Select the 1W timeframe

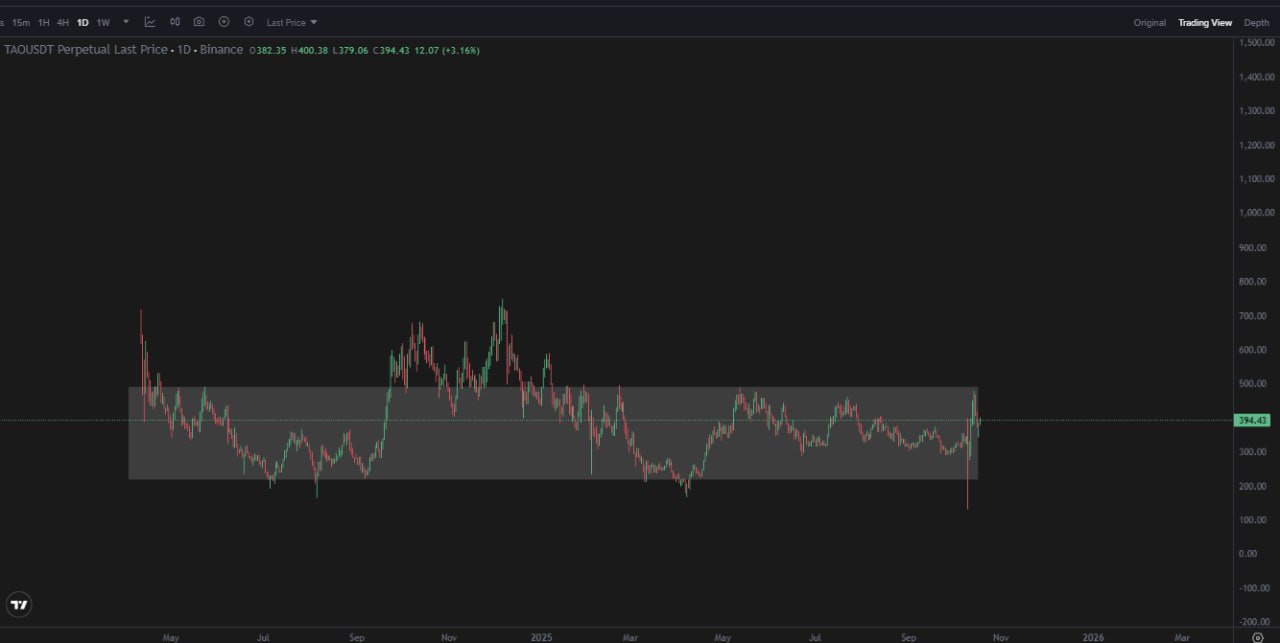(x=103, y=22)
